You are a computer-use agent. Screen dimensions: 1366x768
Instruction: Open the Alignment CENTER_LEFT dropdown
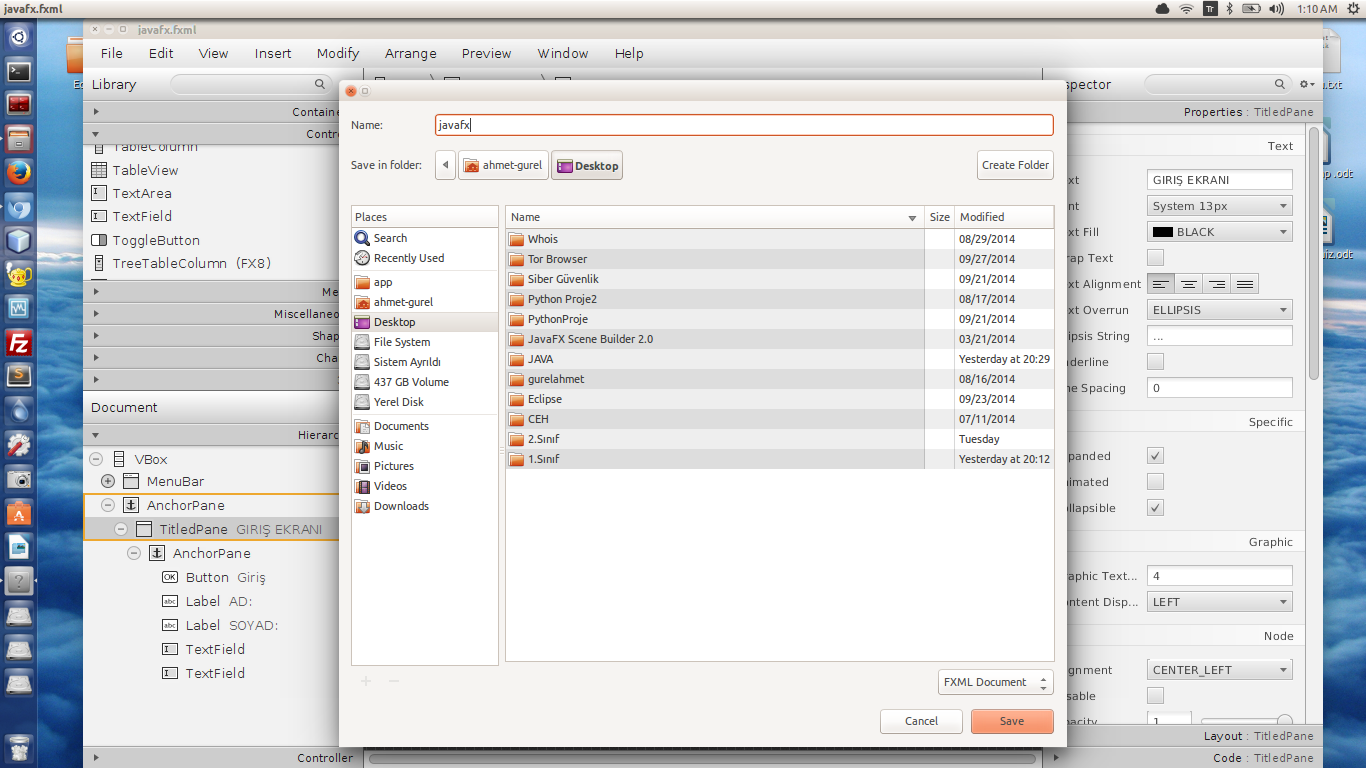[x=1220, y=670]
